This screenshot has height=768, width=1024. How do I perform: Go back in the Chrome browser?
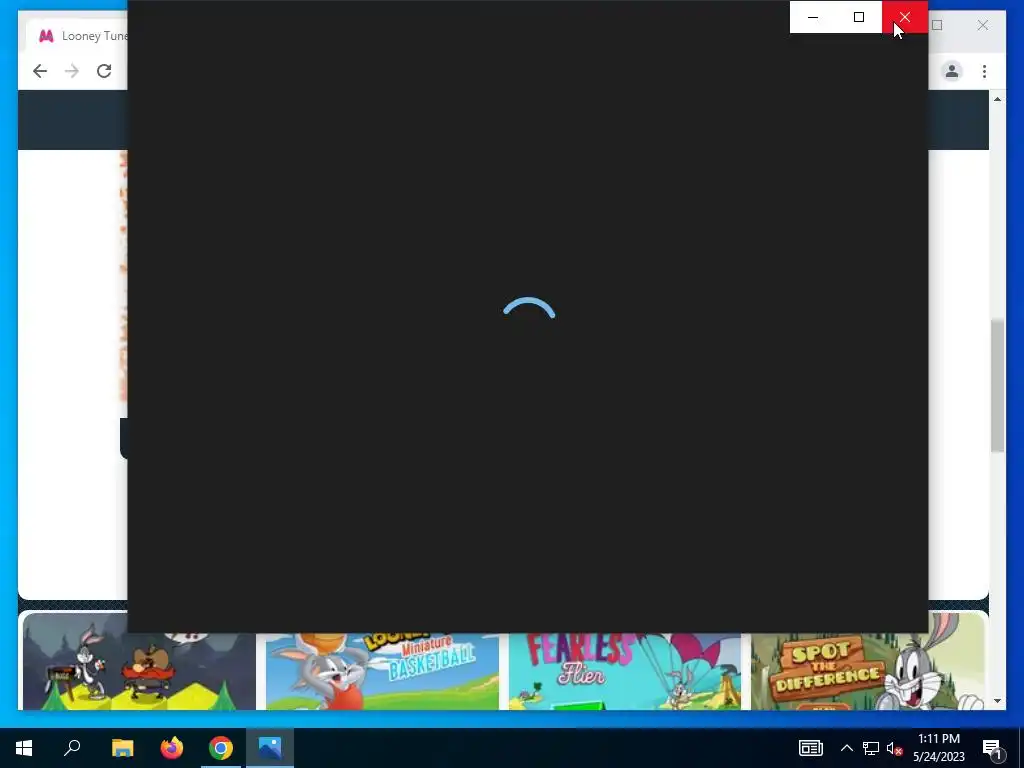click(x=40, y=71)
